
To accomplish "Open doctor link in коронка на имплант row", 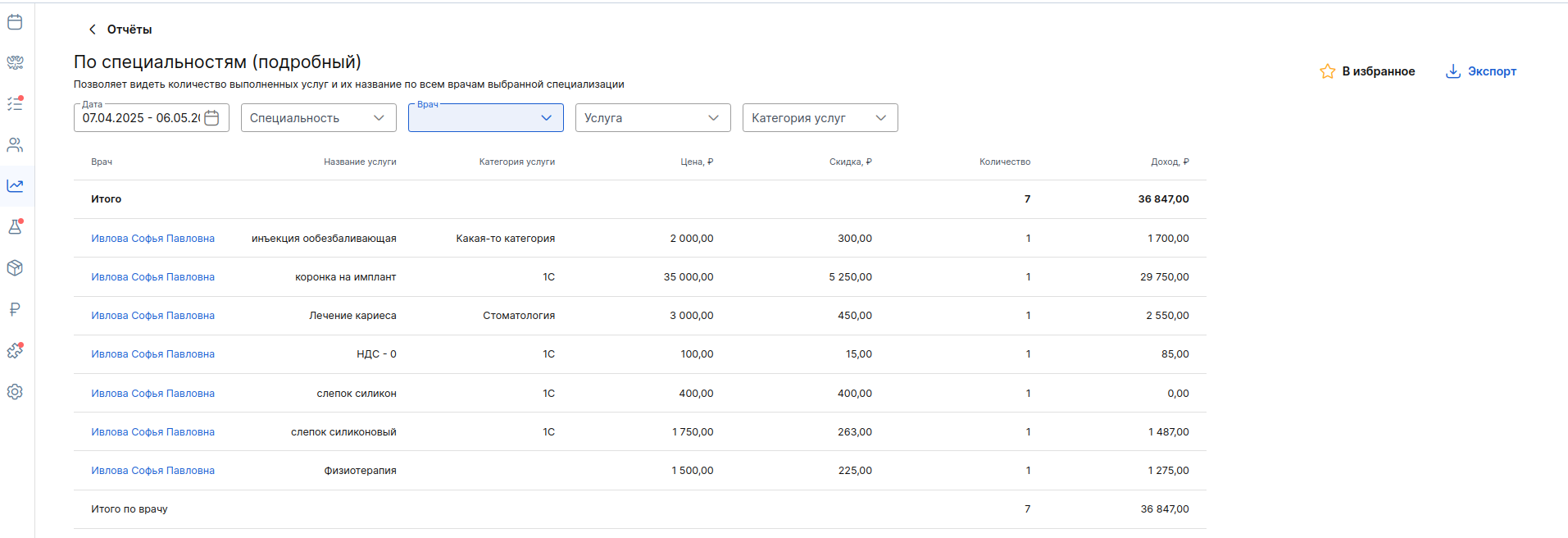I will pos(152,277).
